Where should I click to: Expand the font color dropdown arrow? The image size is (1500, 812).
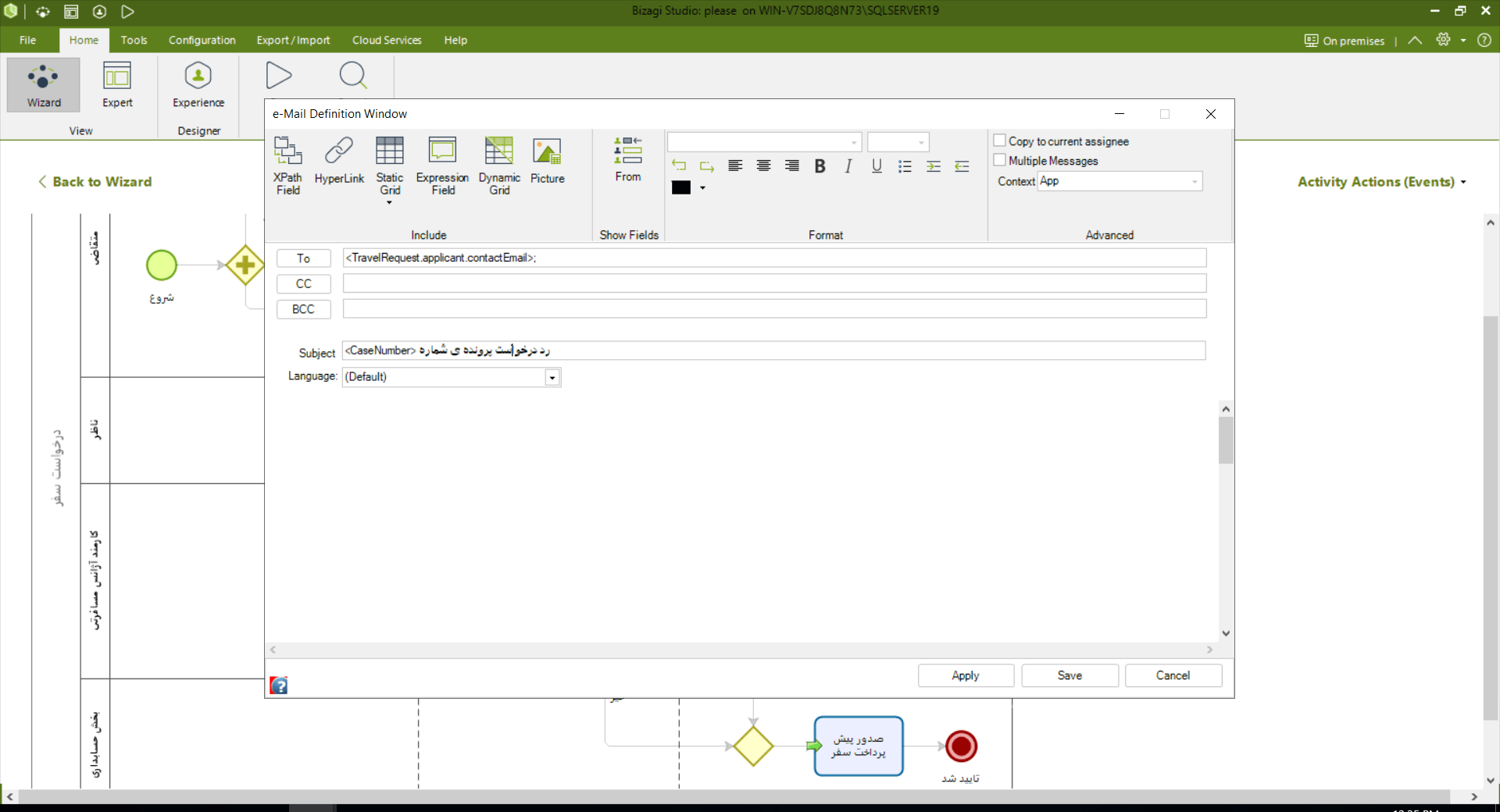702,188
